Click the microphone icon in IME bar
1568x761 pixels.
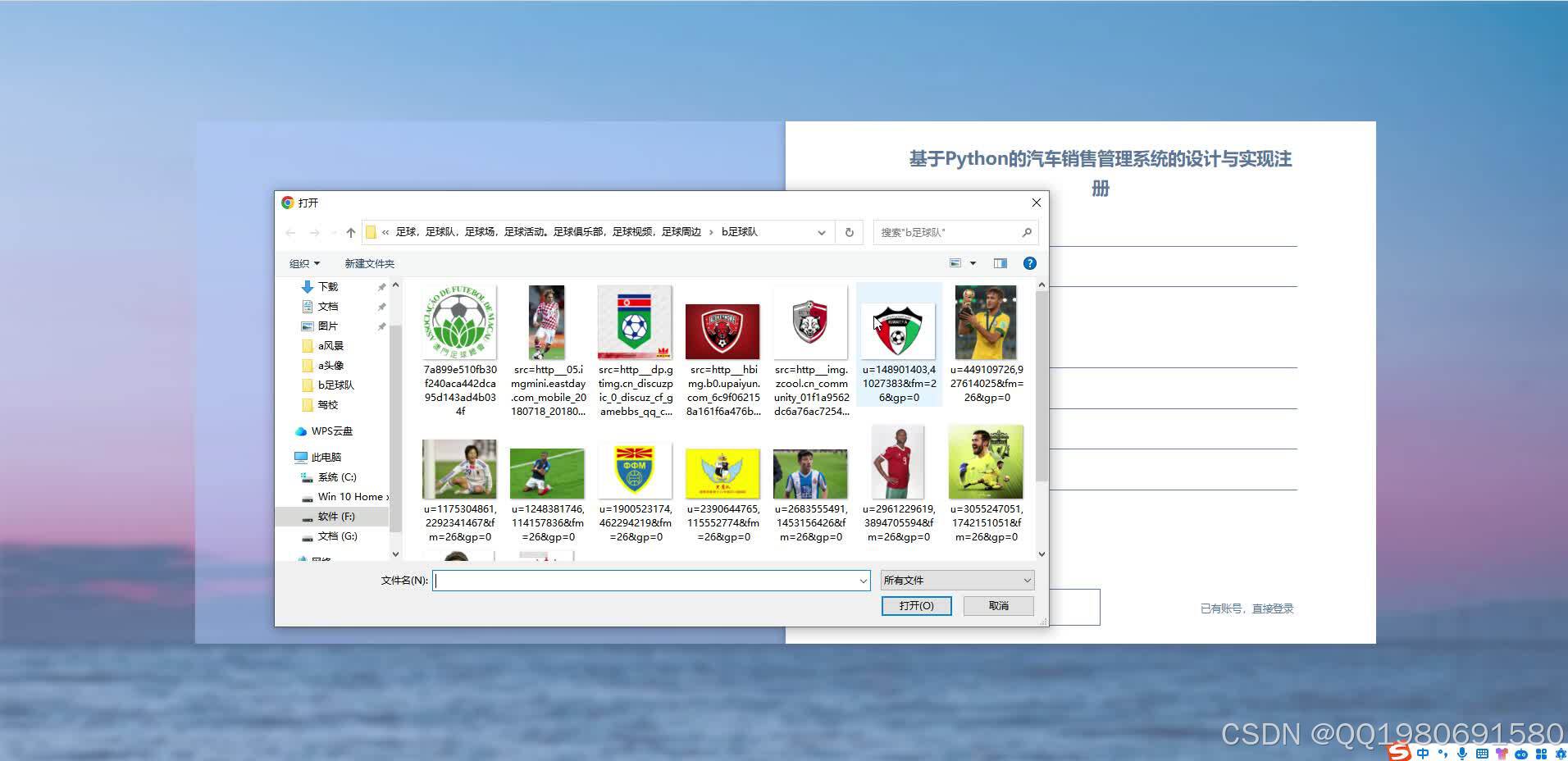point(1462,753)
